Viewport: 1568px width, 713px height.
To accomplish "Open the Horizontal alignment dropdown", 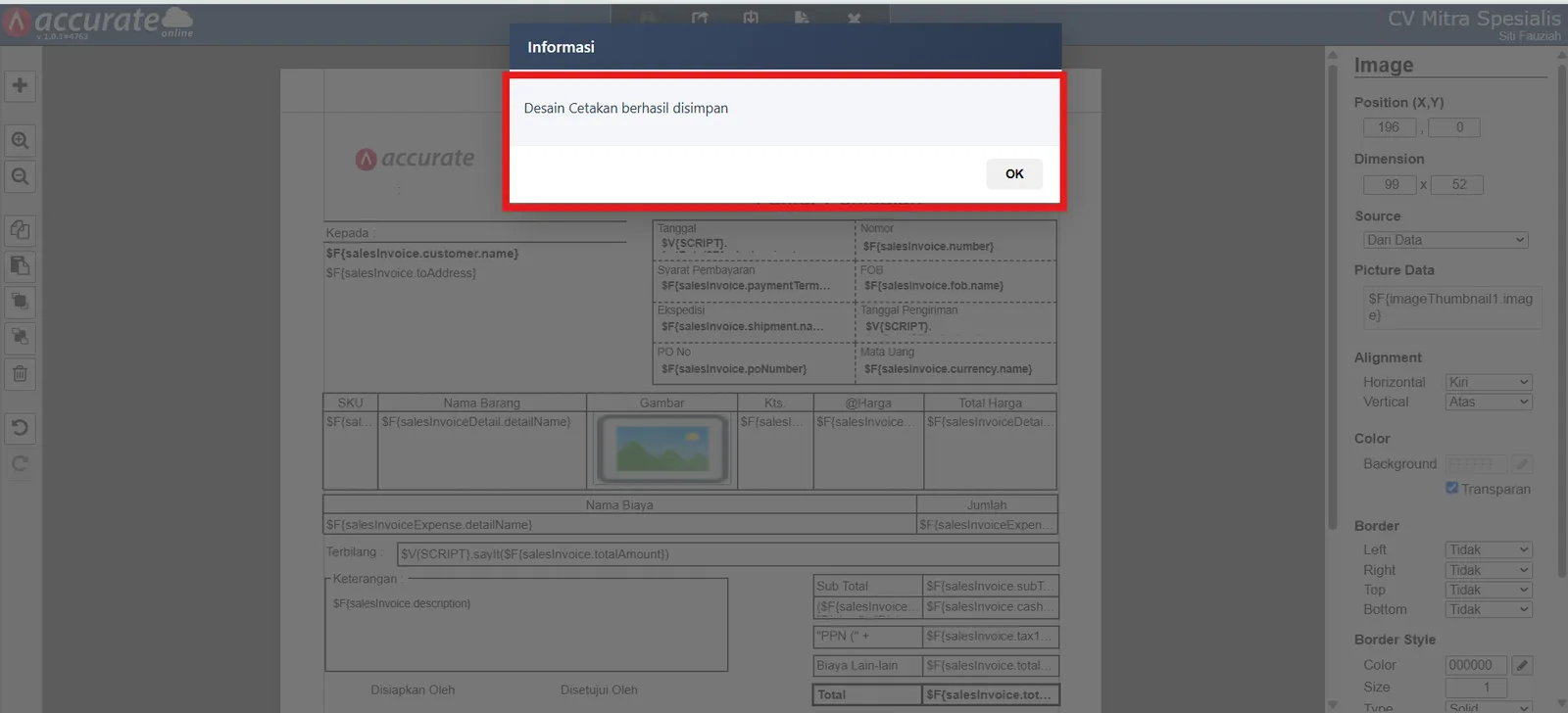I will coord(1488,382).
